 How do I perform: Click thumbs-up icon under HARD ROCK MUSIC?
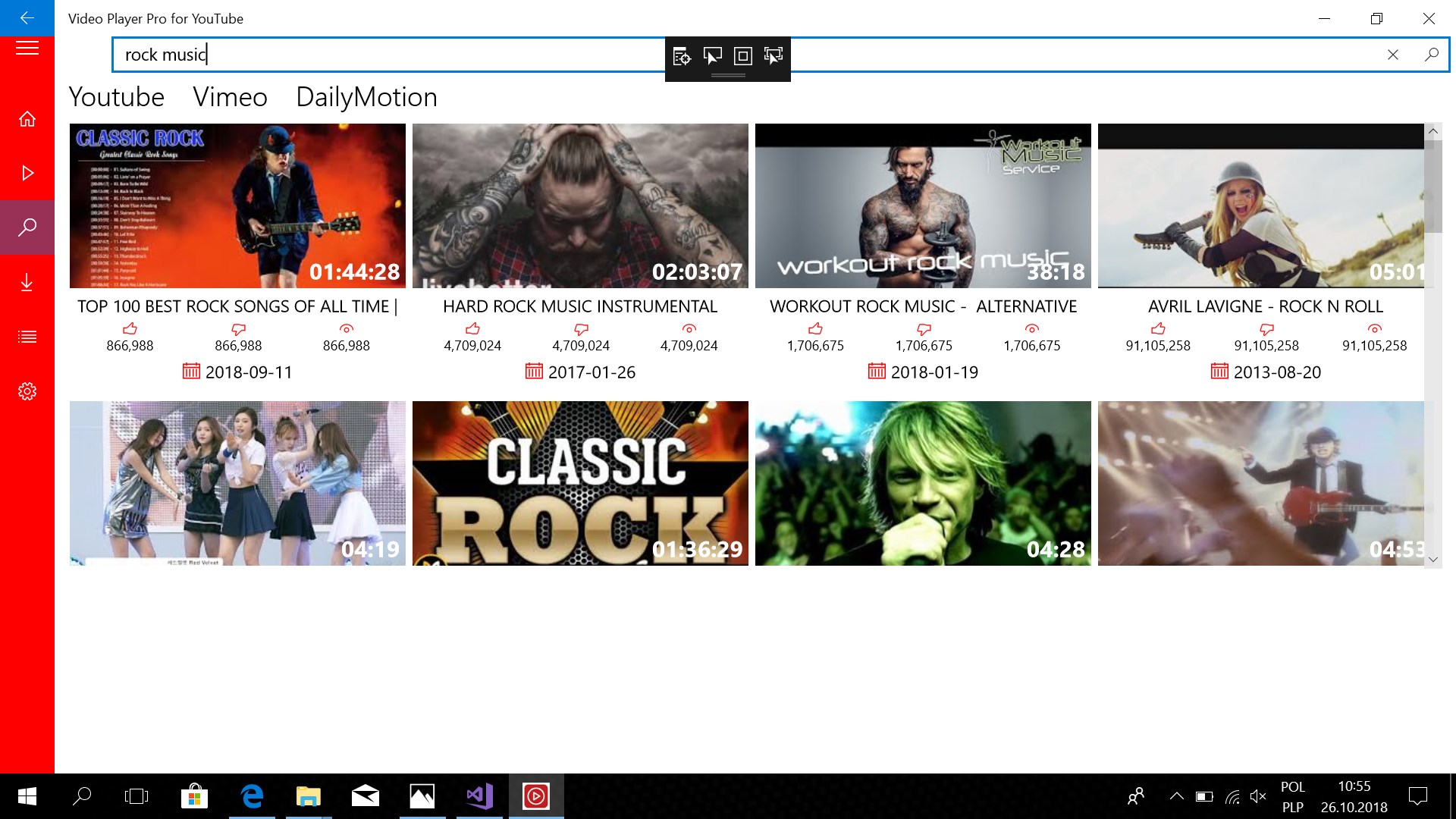pyautogui.click(x=472, y=328)
